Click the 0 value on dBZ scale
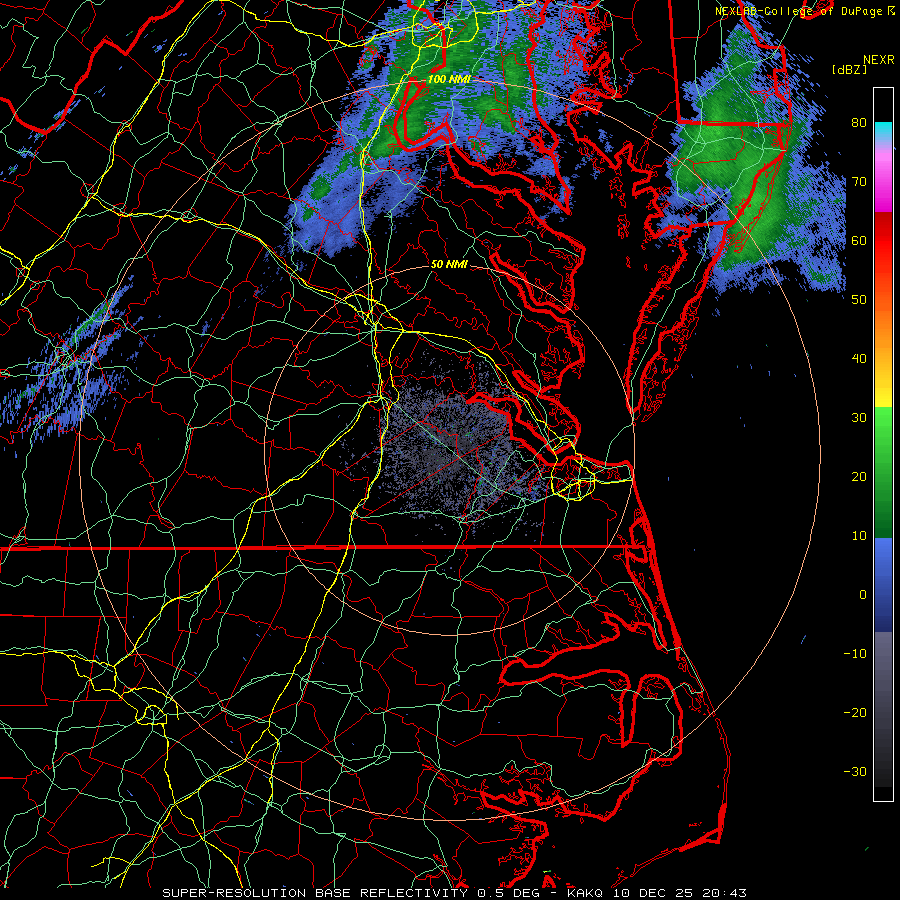900x900 pixels. (x=863, y=595)
